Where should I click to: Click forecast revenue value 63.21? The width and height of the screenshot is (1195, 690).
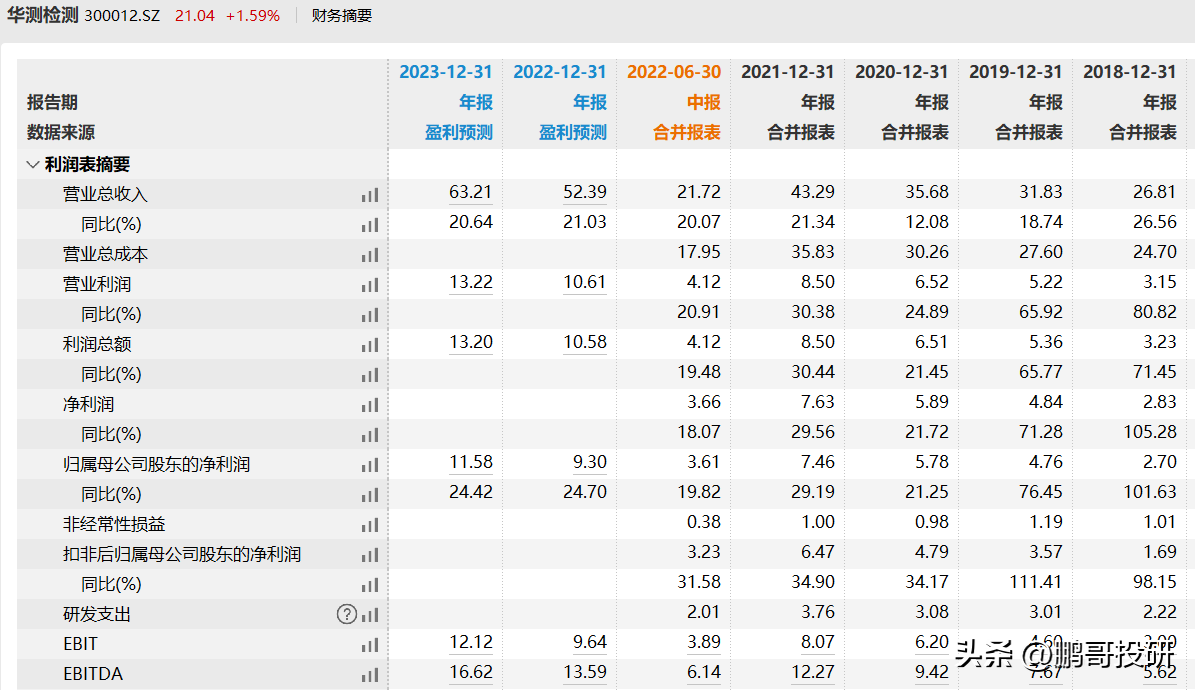tap(470, 192)
